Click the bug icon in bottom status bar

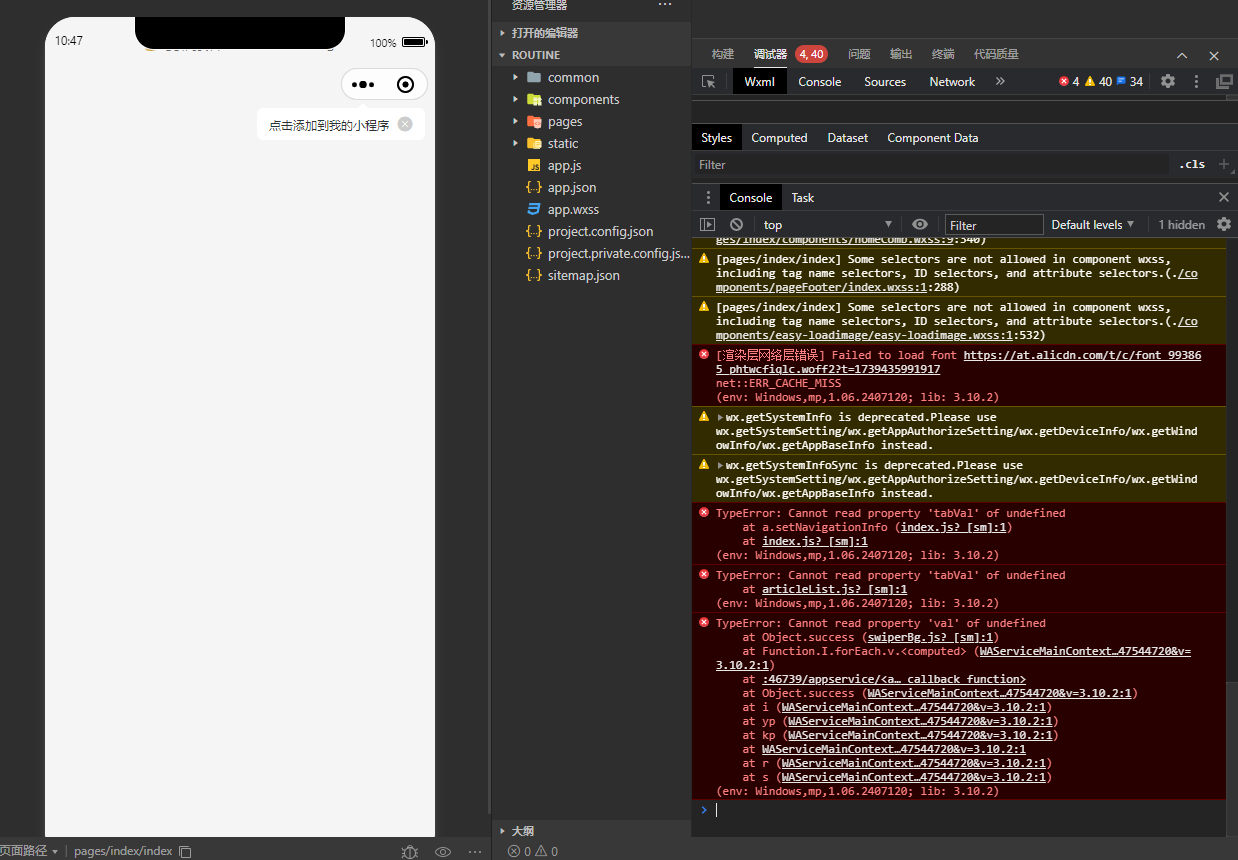(409, 851)
